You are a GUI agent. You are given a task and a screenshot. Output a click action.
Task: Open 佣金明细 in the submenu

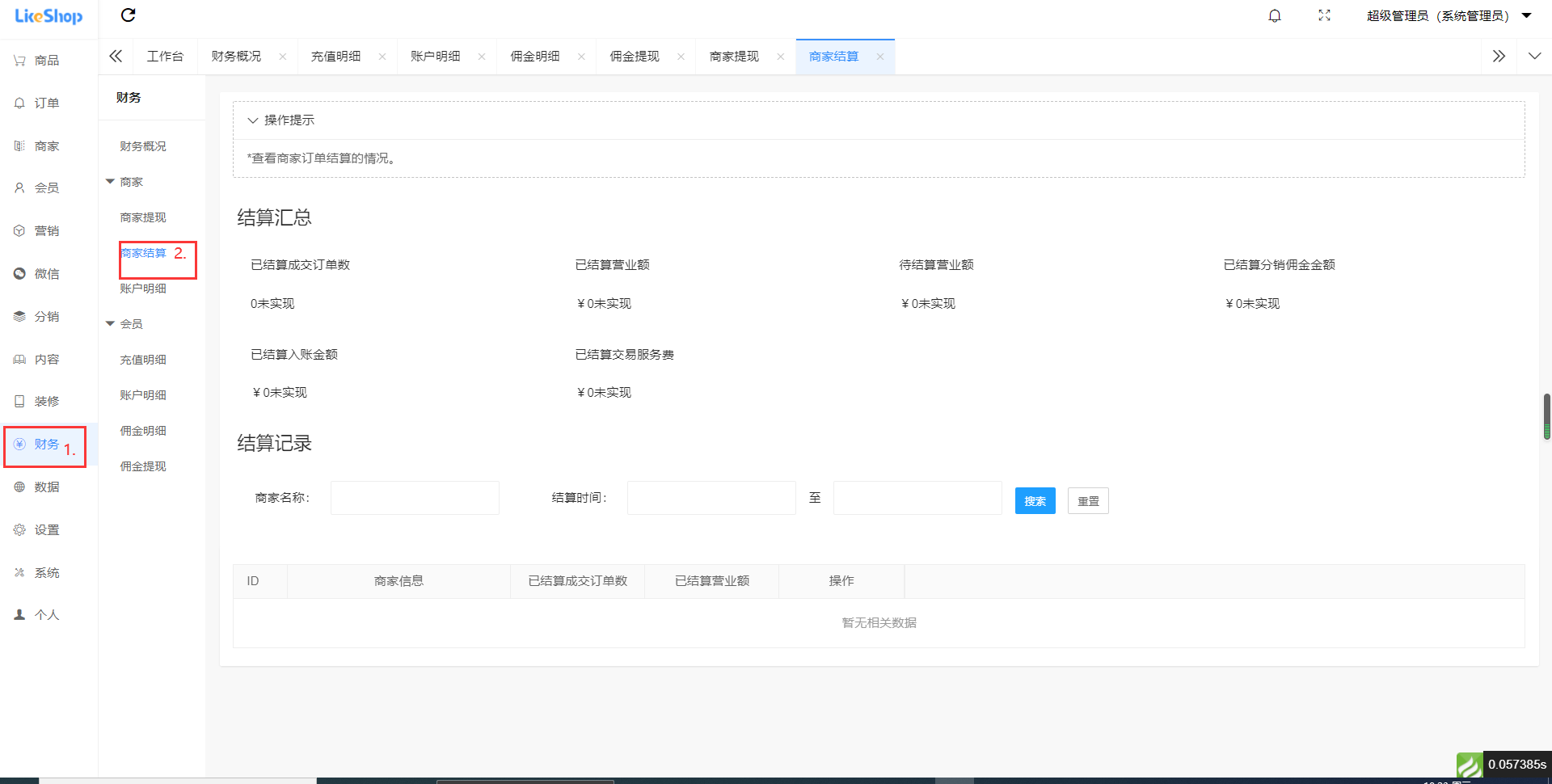tap(143, 431)
